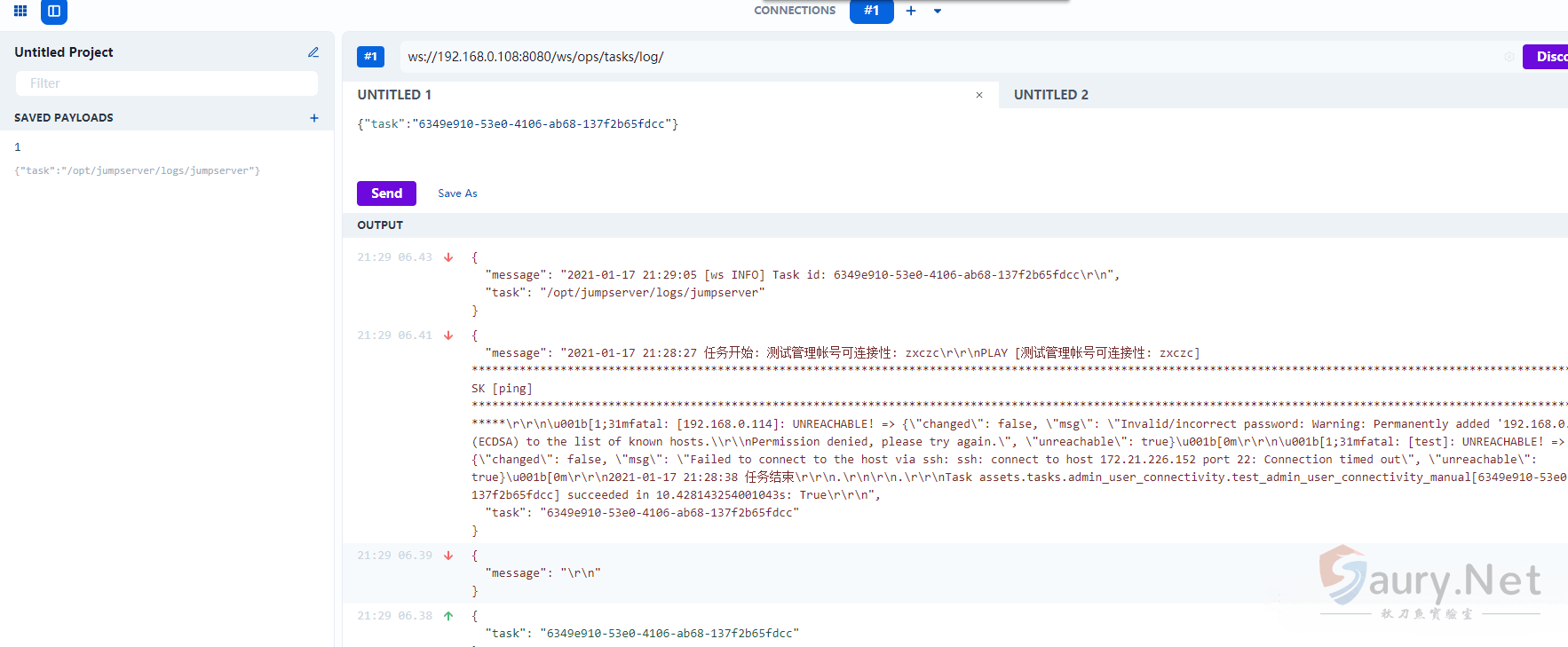Viewport: 1568px width, 647px height.
Task: Click the red incoming arrow at 06.43
Action: (448, 257)
